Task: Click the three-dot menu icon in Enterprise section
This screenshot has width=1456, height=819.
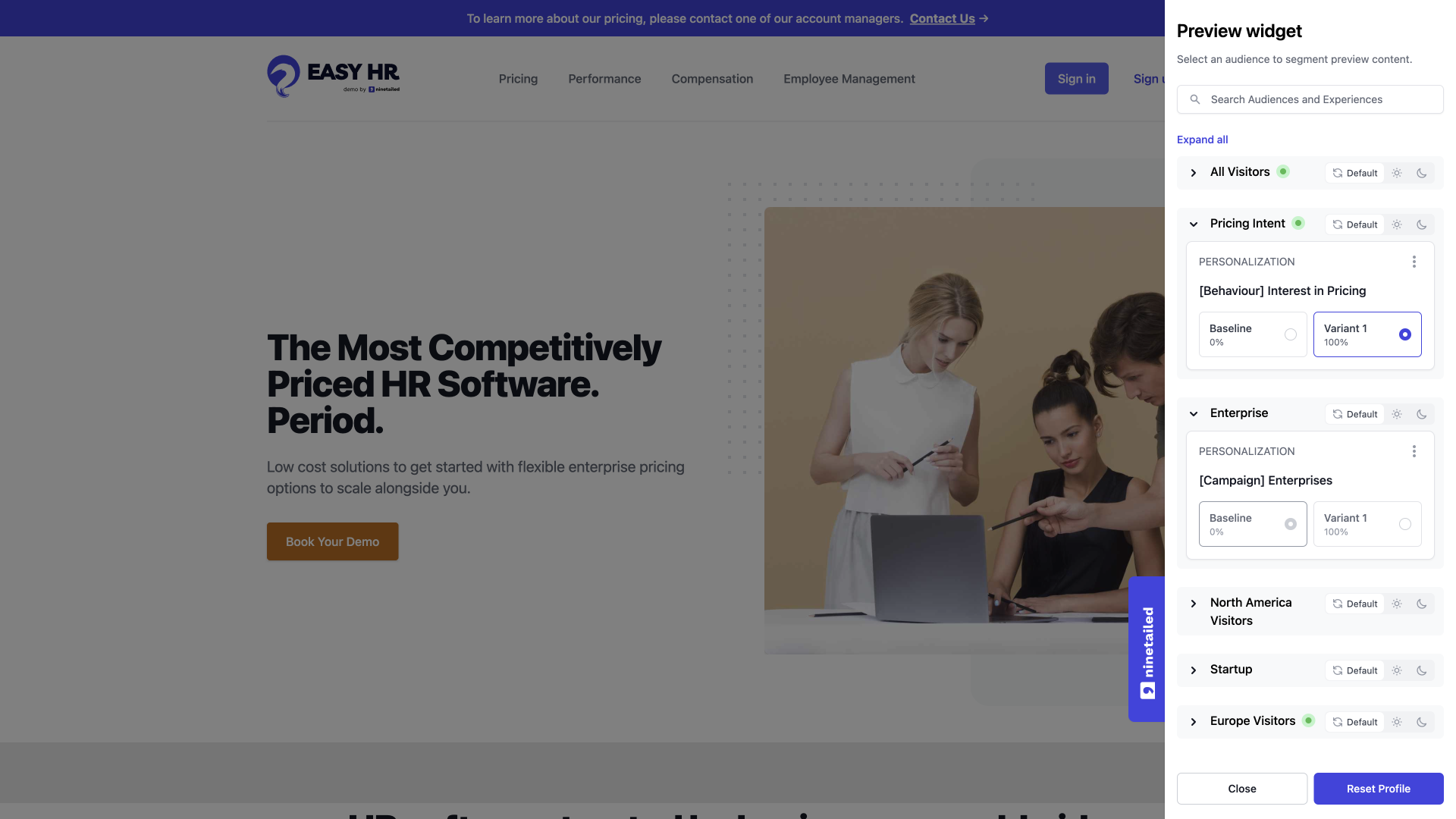Action: click(1415, 451)
